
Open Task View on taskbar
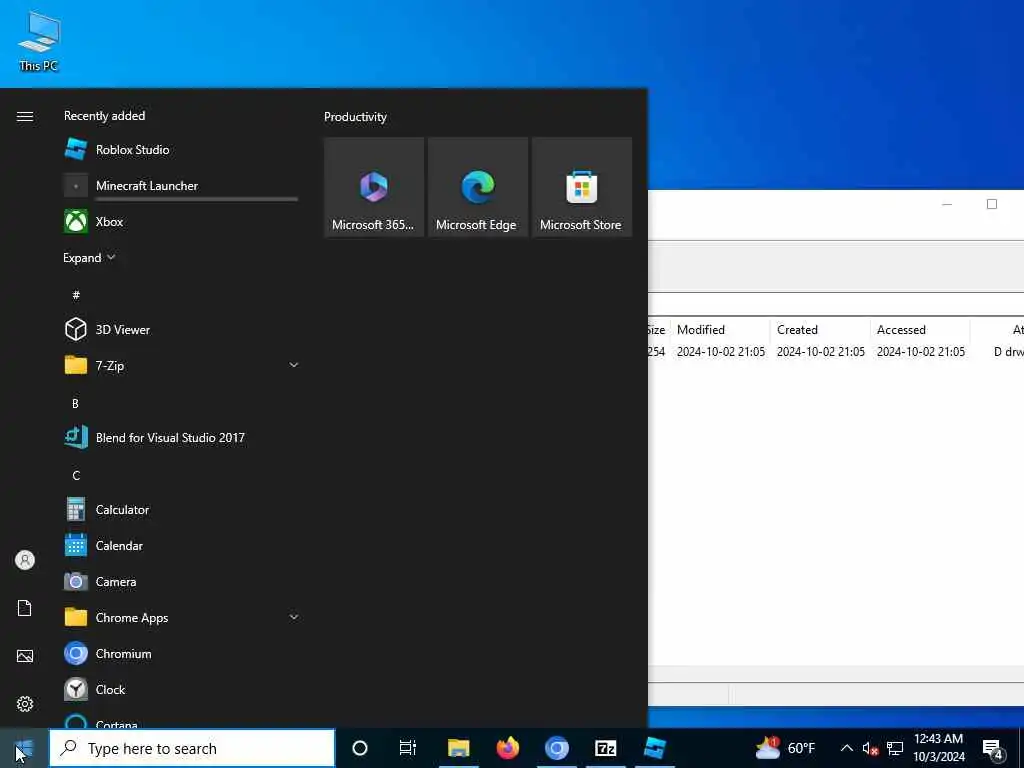(x=408, y=748)
